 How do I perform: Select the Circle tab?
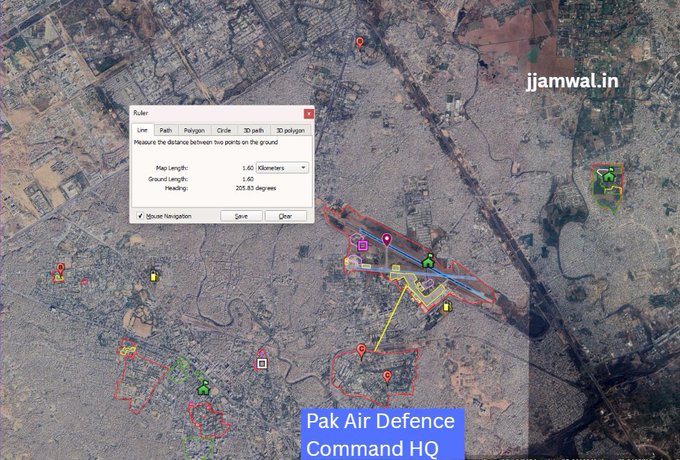(x=224, y=130)
